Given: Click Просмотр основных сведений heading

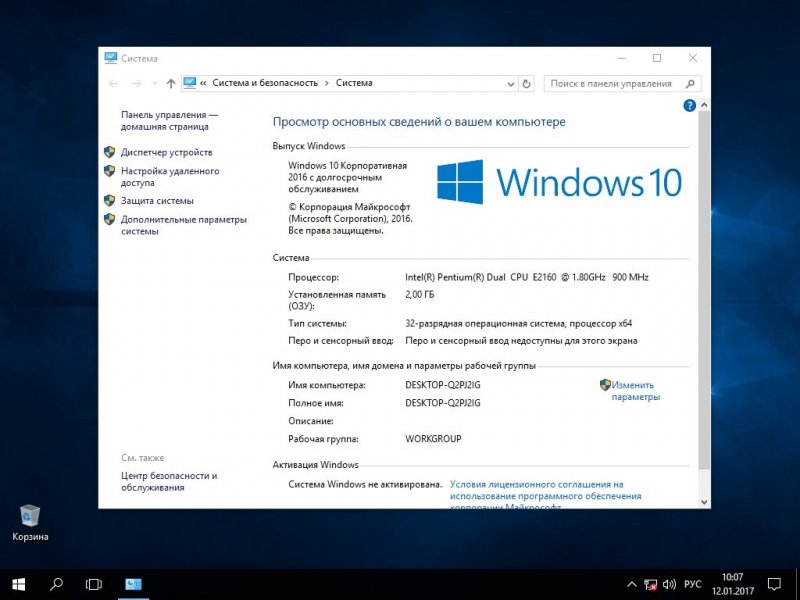Looking at the screenshot, I should [x=419, y=122].
